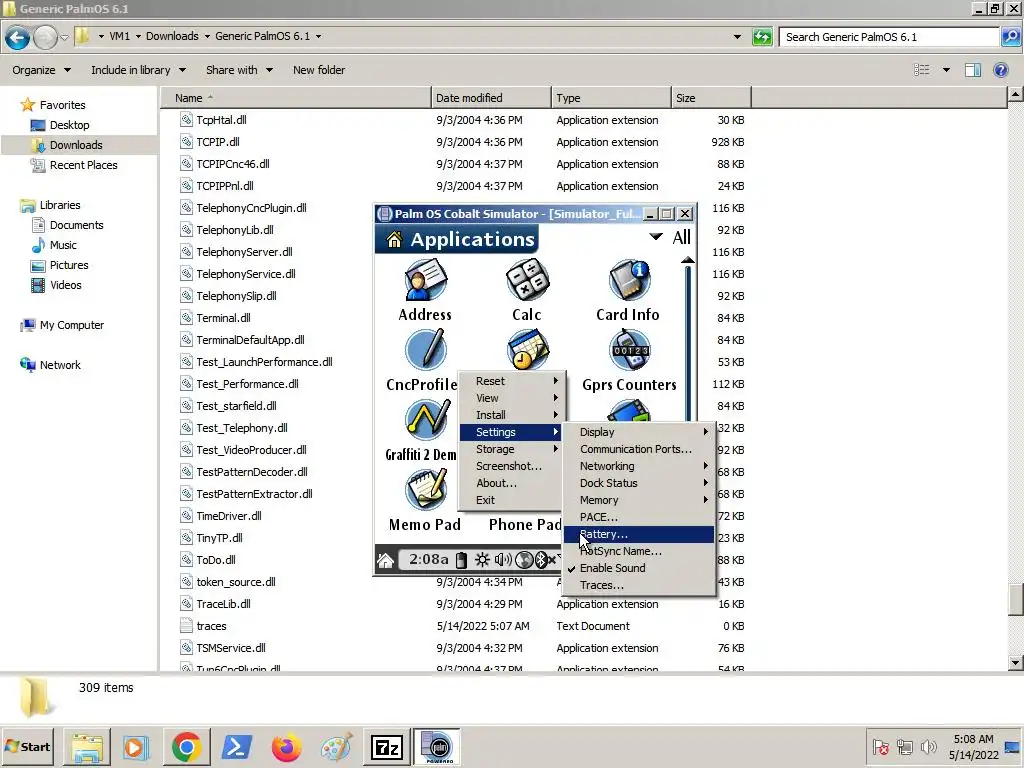Screen dimensions: 1024x768
Task: Tap the Home icon in Palm status bar
Action: point(385,560)
